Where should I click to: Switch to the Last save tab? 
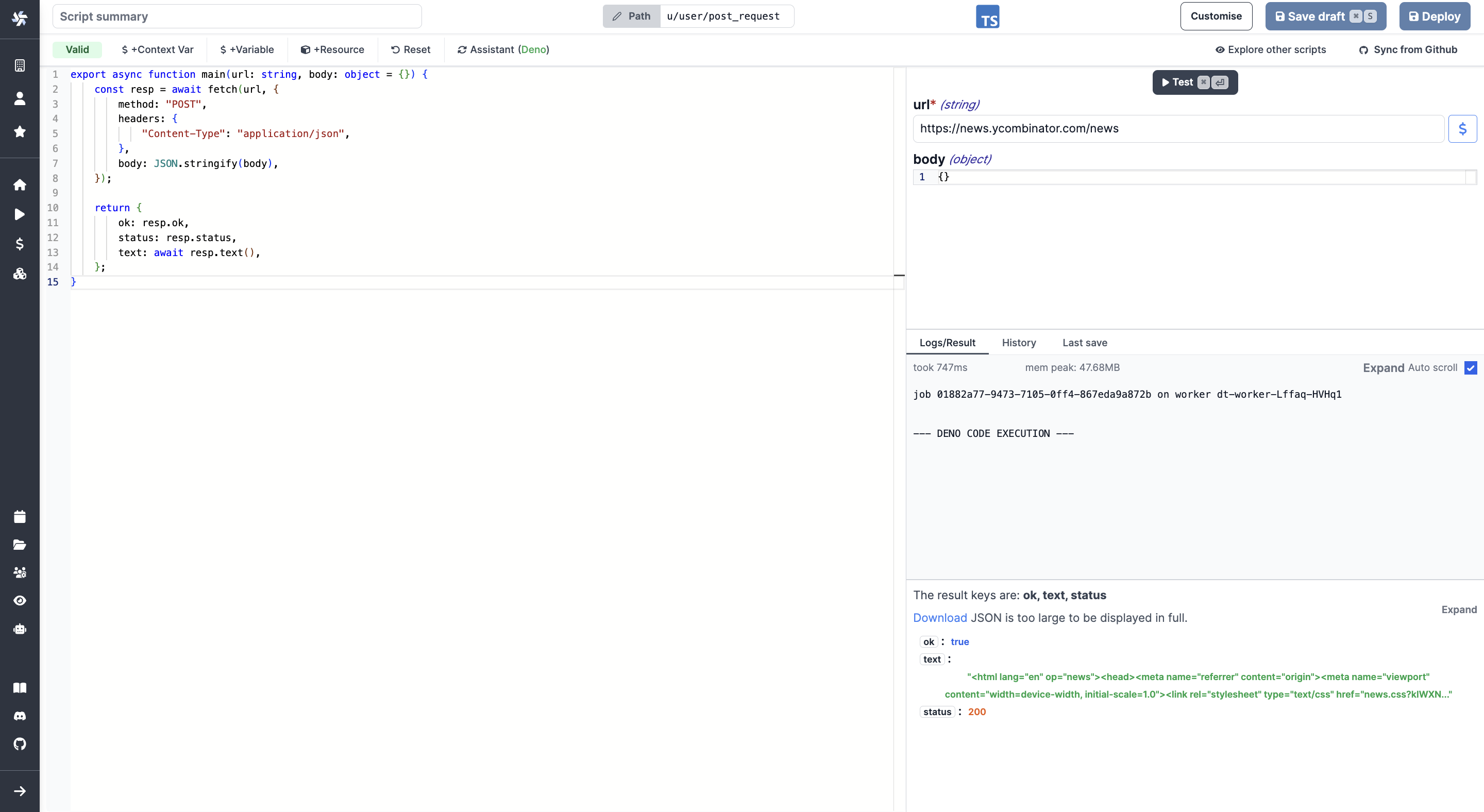(x=1084, y=343)
